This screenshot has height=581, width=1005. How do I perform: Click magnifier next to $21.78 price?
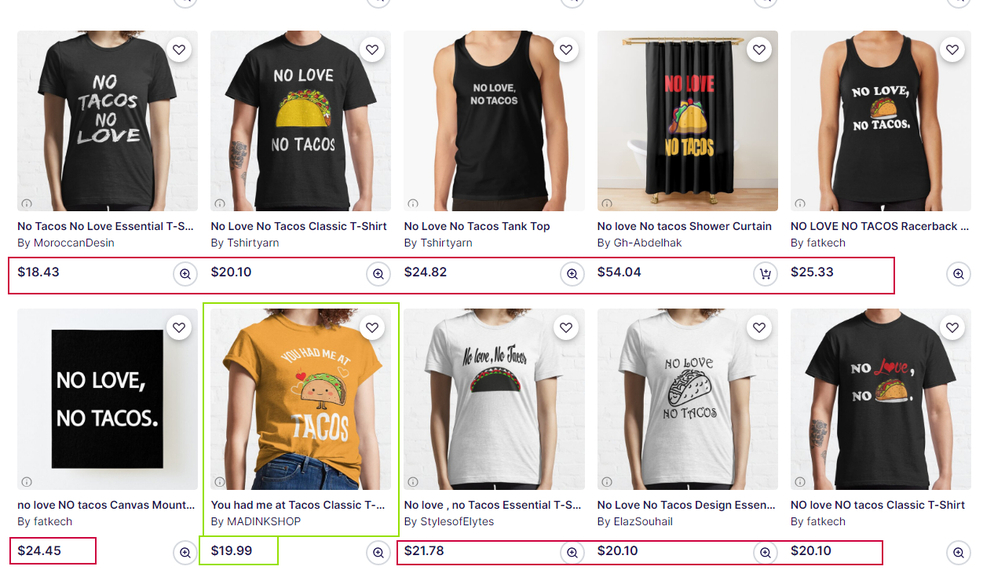click(572, 552)
